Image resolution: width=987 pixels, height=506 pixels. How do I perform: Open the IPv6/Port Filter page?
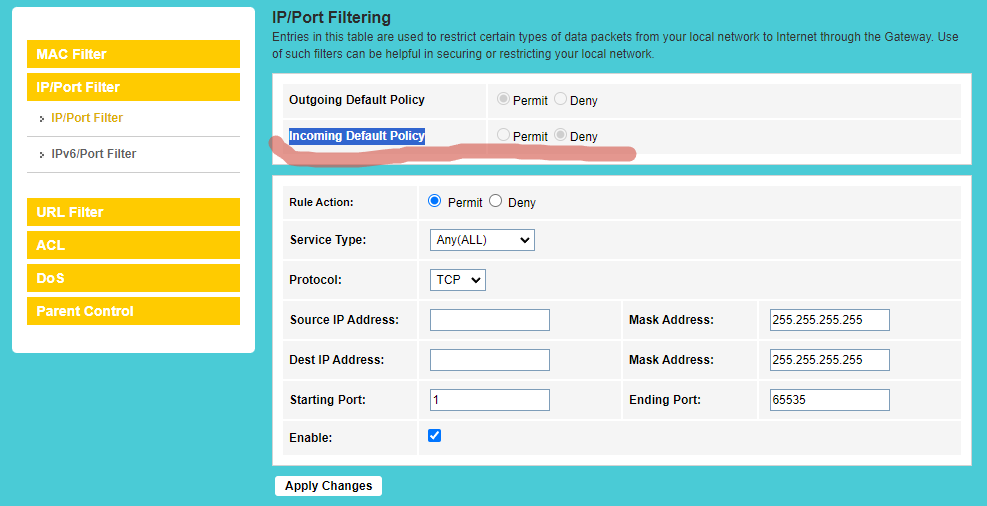point(93,154)
